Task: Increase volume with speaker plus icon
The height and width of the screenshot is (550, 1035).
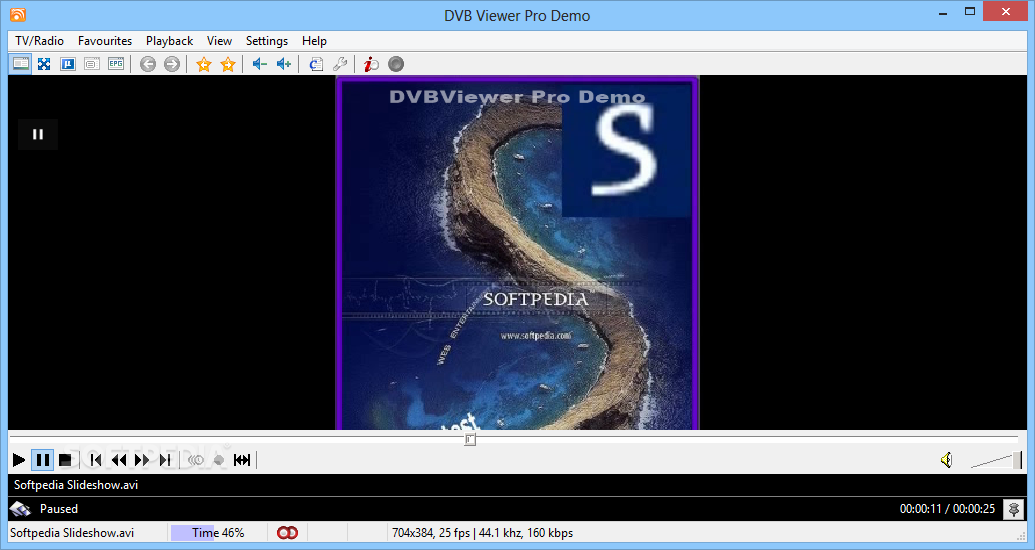Action: pyautogui.click(x=284, y=64)
